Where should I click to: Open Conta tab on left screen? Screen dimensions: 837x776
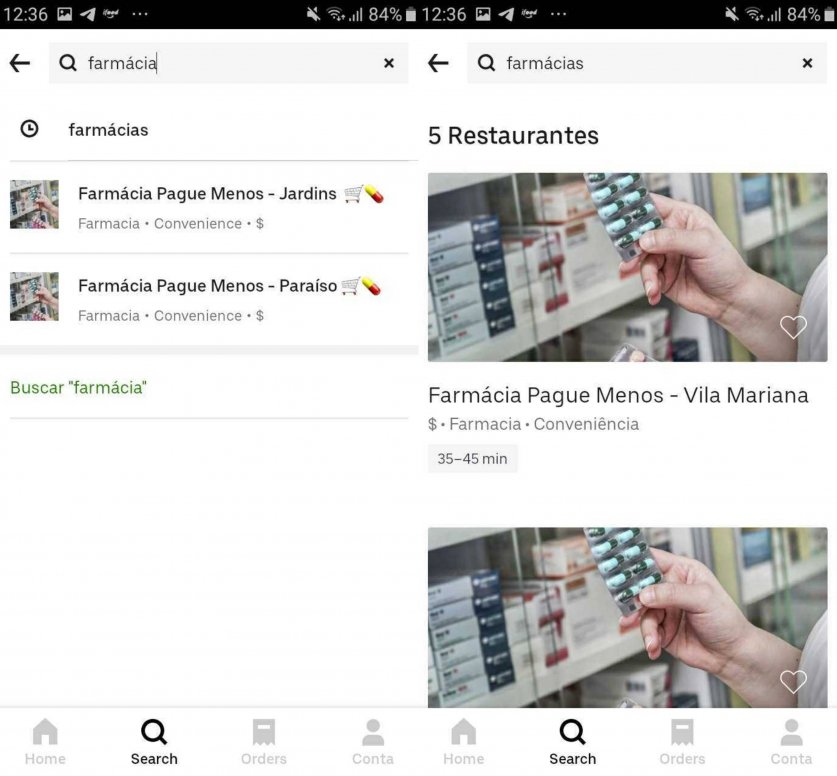(x=373, y=742)
